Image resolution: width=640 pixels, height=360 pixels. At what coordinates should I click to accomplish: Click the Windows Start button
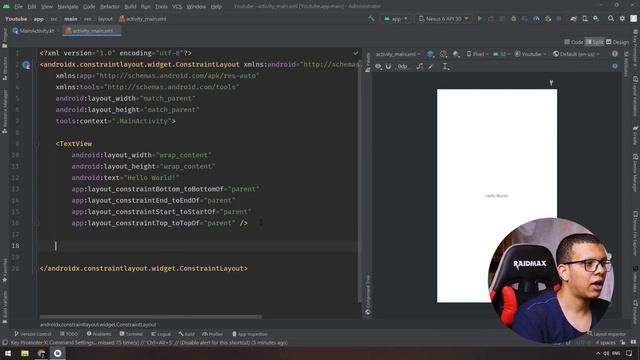pos(8,353)
